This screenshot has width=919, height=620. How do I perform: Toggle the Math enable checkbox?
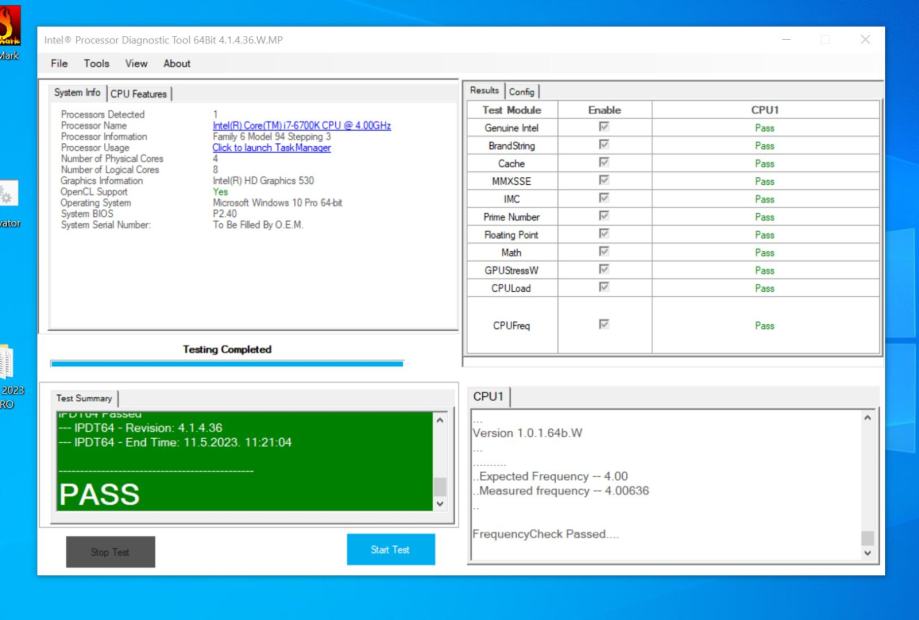[x=604, y=251]
